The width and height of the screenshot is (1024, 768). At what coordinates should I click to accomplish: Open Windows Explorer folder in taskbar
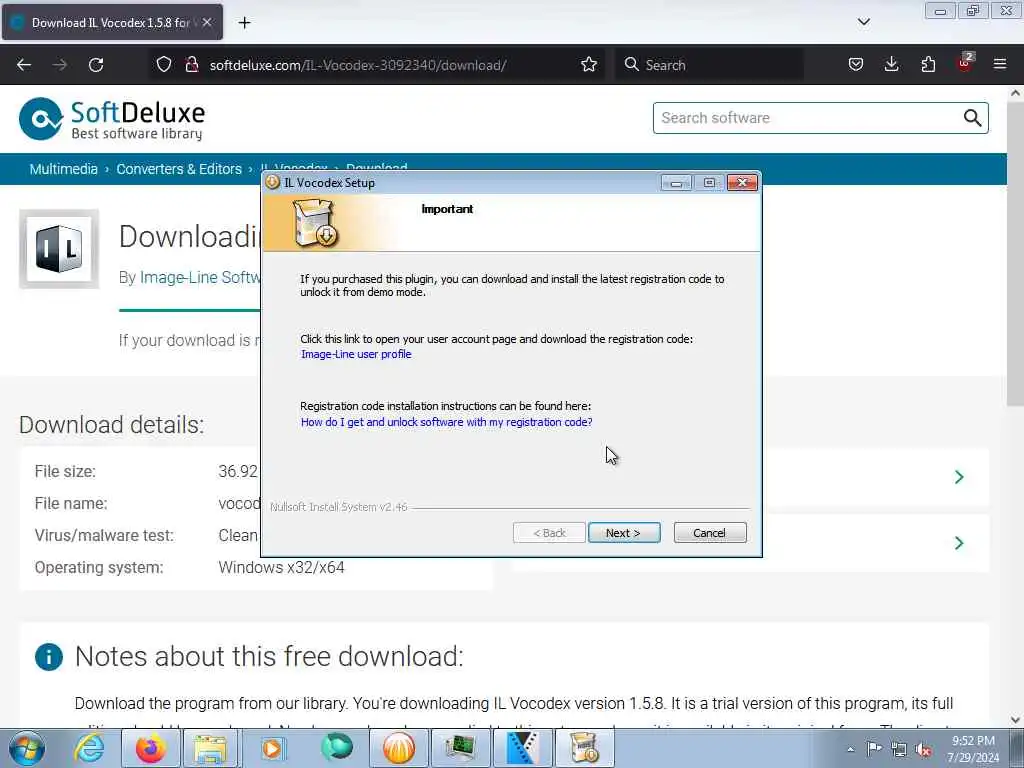pos(210,748)
